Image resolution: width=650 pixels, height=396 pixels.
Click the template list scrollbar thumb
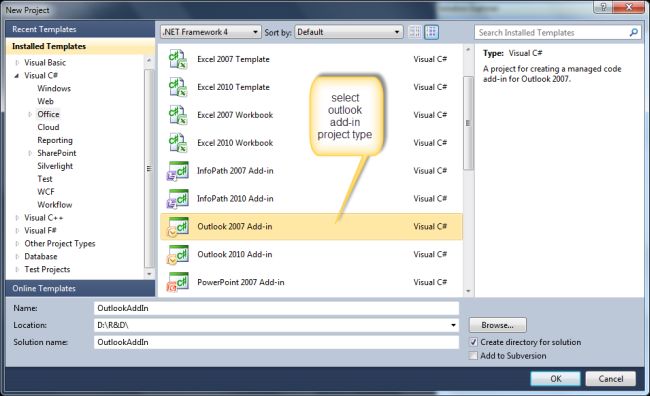[x=468, y=123]
